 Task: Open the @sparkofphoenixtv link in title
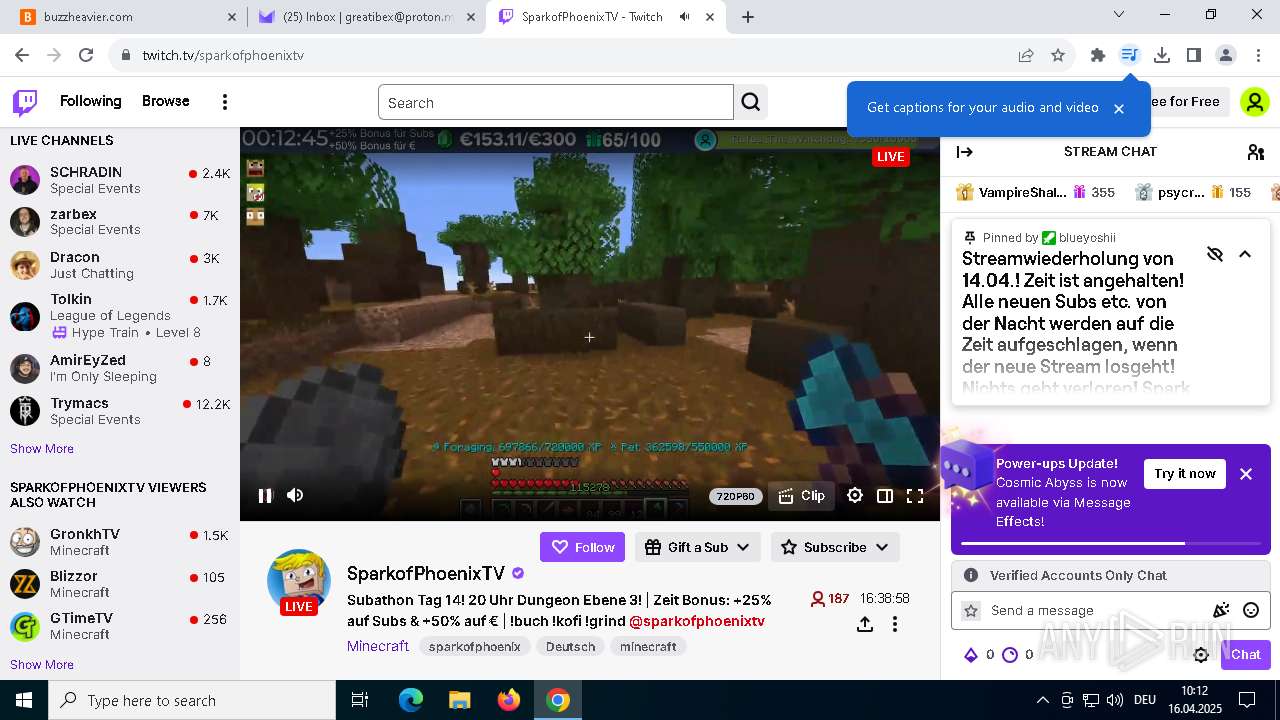click(697, 621)
